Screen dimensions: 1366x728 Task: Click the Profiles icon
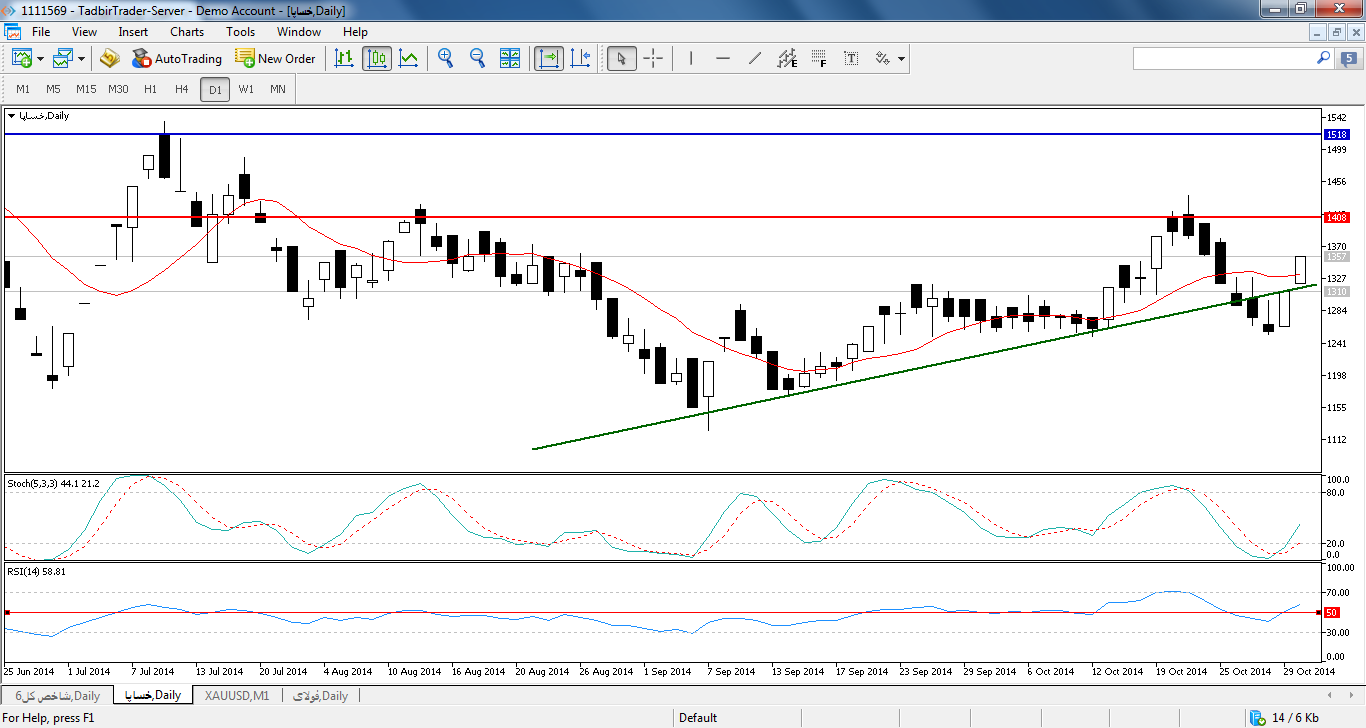(x=63, y=58)
